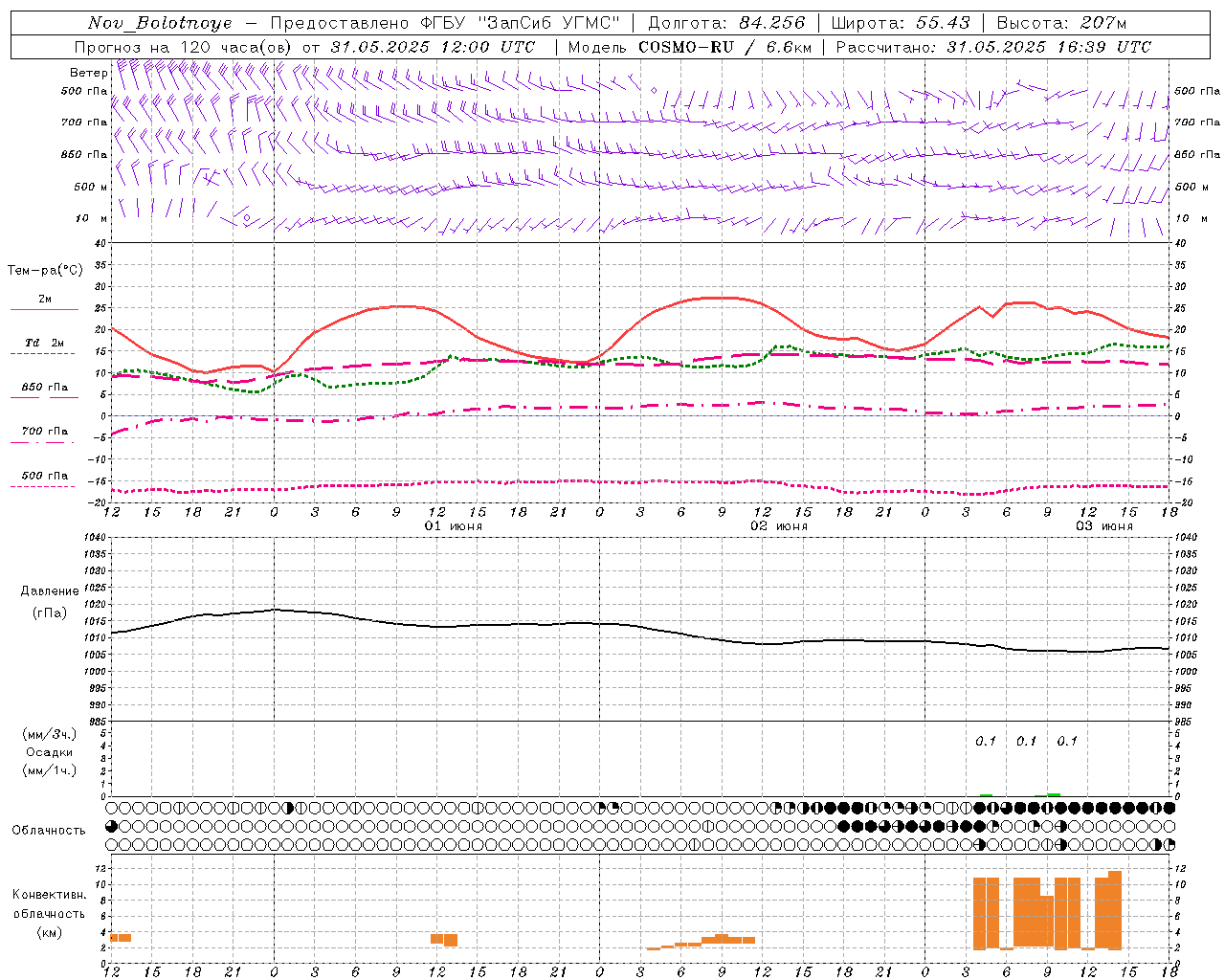This screenshot has height=980, width=1225.
Task: Click the forecast start time 31.05.2025 12:00 UTC
Action: click(x=433, y=47)
